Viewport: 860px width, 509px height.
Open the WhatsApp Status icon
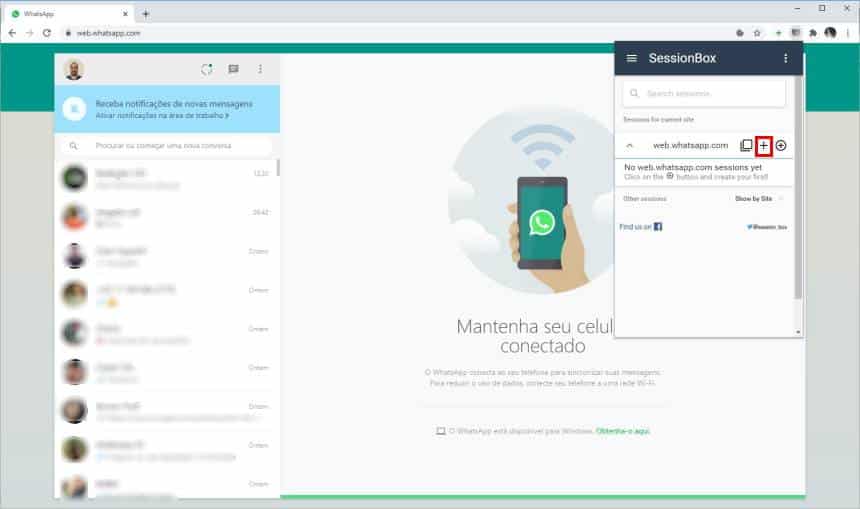(x=206, y=69)
